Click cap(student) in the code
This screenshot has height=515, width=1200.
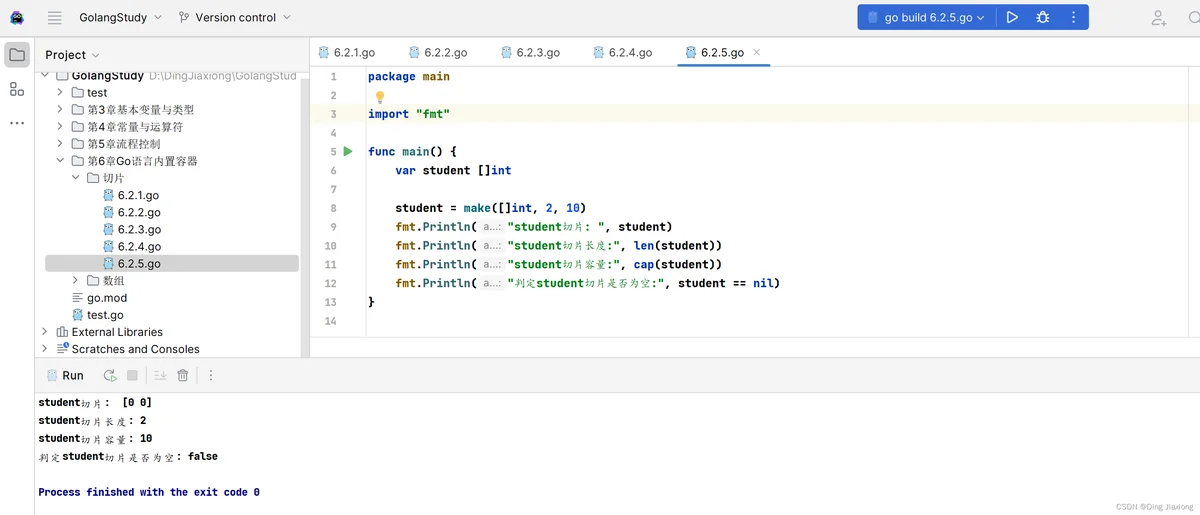674,264
